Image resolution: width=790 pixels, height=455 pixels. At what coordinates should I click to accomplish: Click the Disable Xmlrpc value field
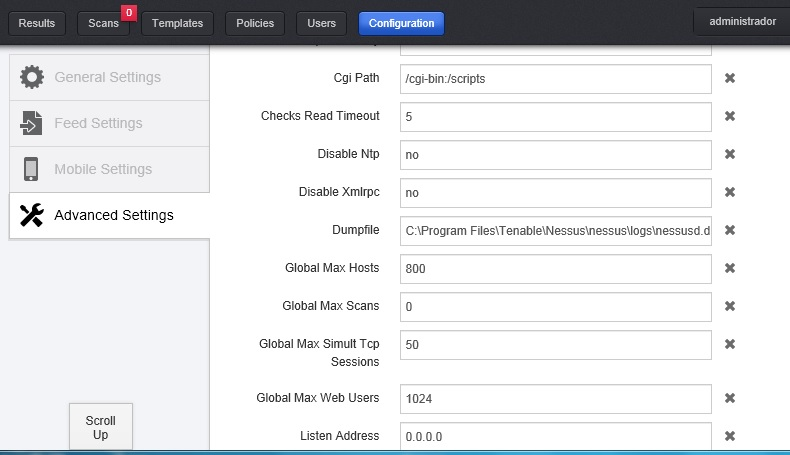tap(555, 193)
